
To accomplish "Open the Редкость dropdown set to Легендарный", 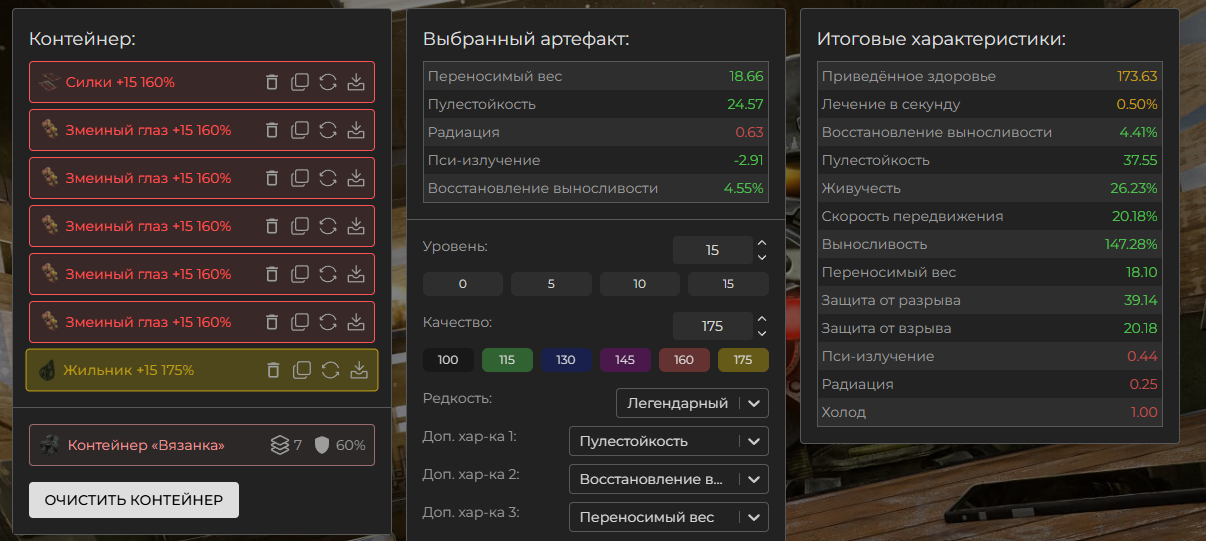I will click(x=693, y=404).
